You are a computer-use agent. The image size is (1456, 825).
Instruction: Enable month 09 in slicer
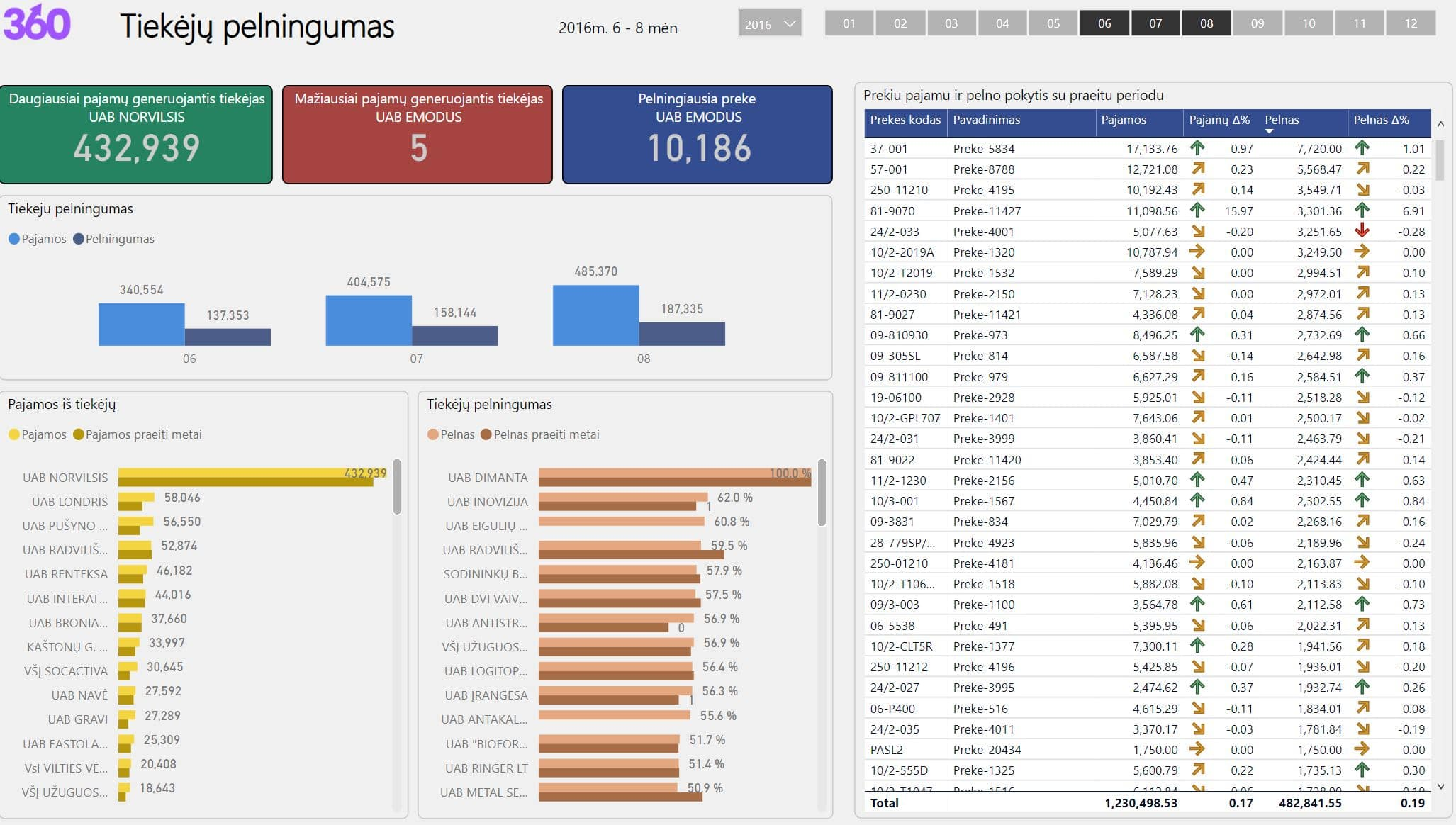tap(1257, 23)
